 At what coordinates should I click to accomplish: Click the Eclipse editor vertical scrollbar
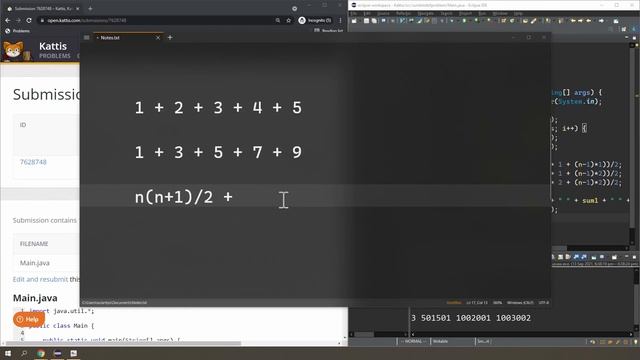(632, 143)
